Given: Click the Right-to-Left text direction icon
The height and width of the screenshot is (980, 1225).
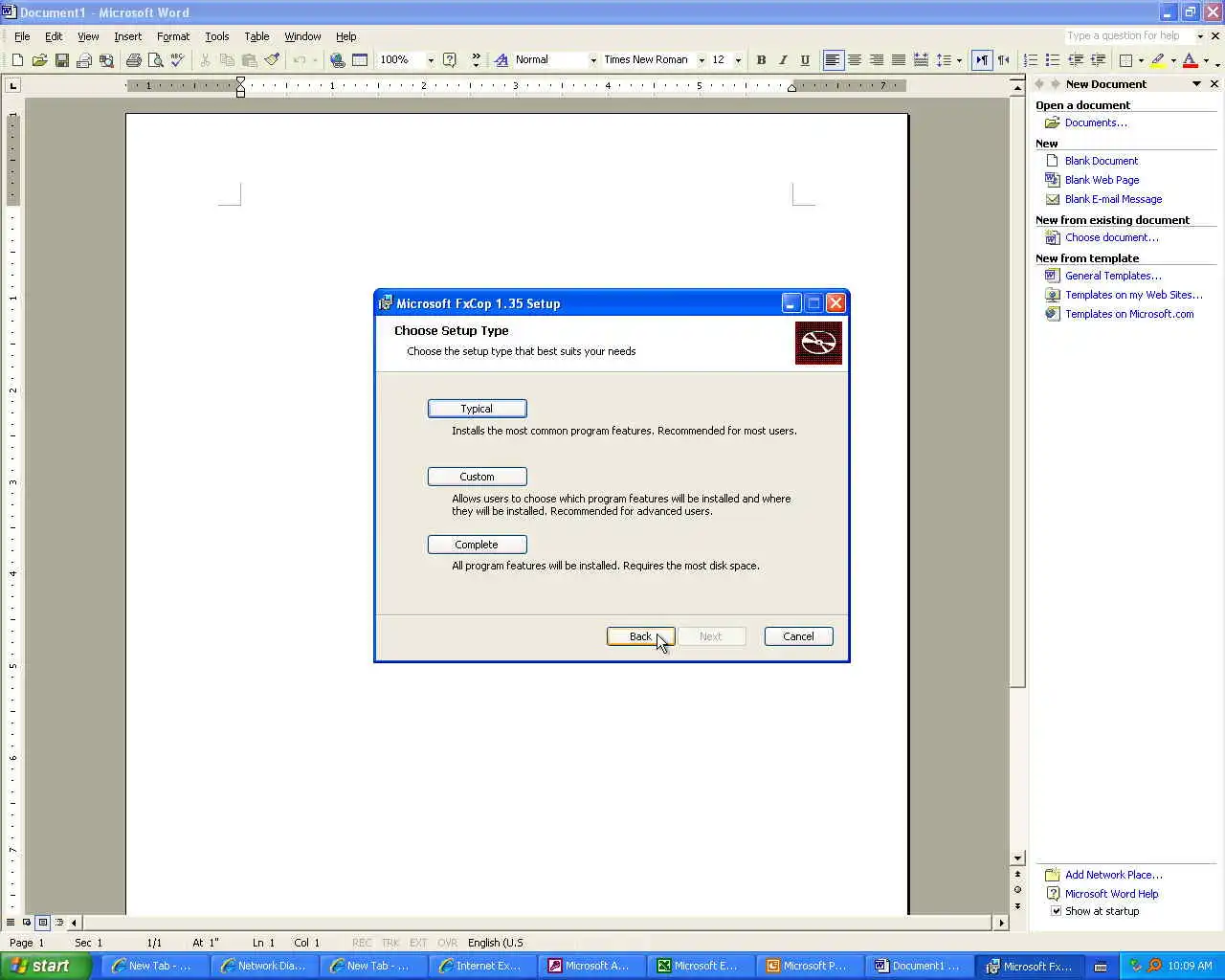Looking at the screenshot, I should click(x=1004, y=60).
